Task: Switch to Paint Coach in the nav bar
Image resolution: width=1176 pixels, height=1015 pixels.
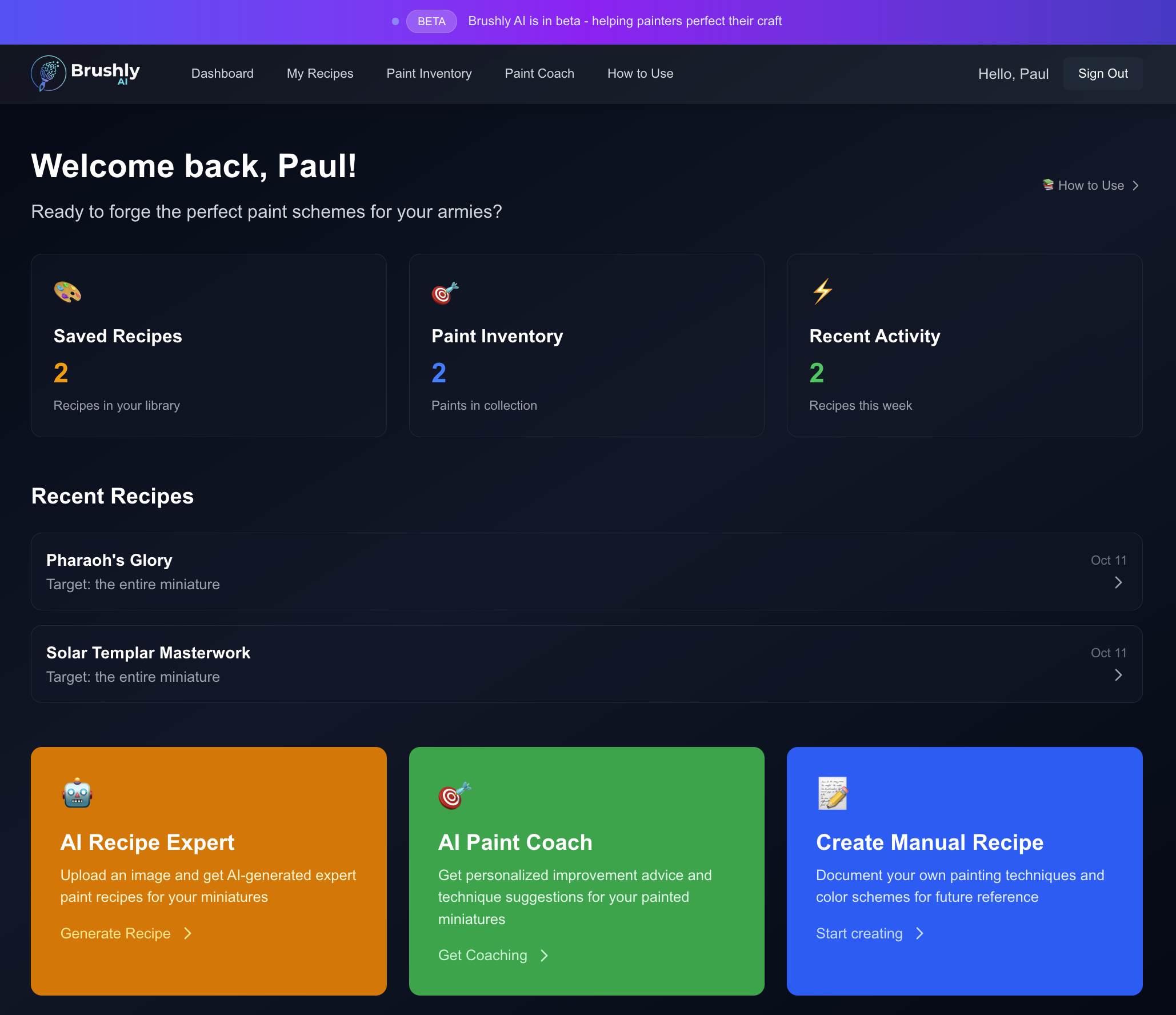Action: [x=539, y=73]
